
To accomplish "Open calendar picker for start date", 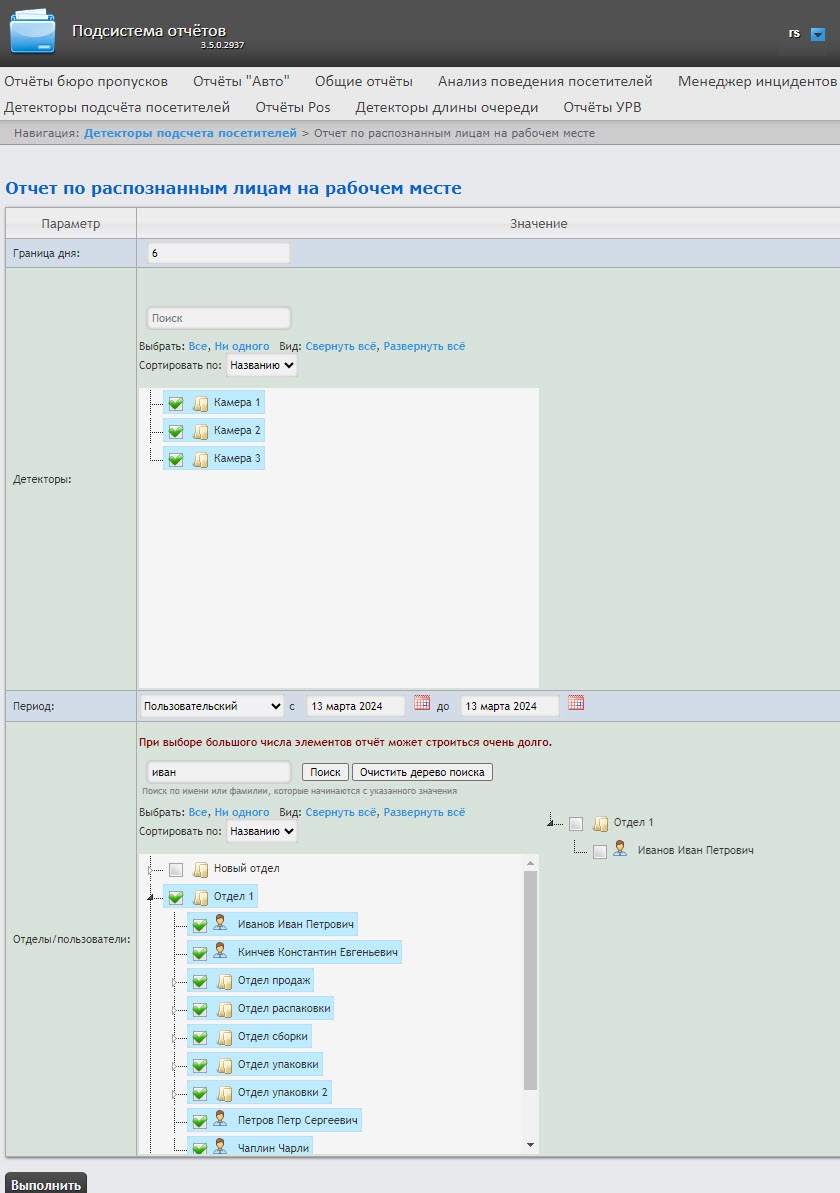I will point(422,703).
